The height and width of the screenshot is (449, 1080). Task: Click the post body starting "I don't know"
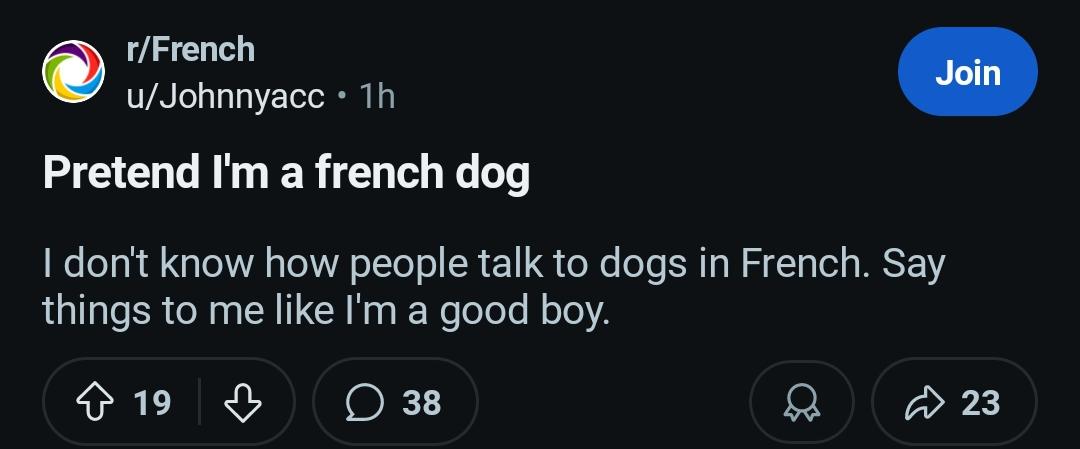click(494, 287)
